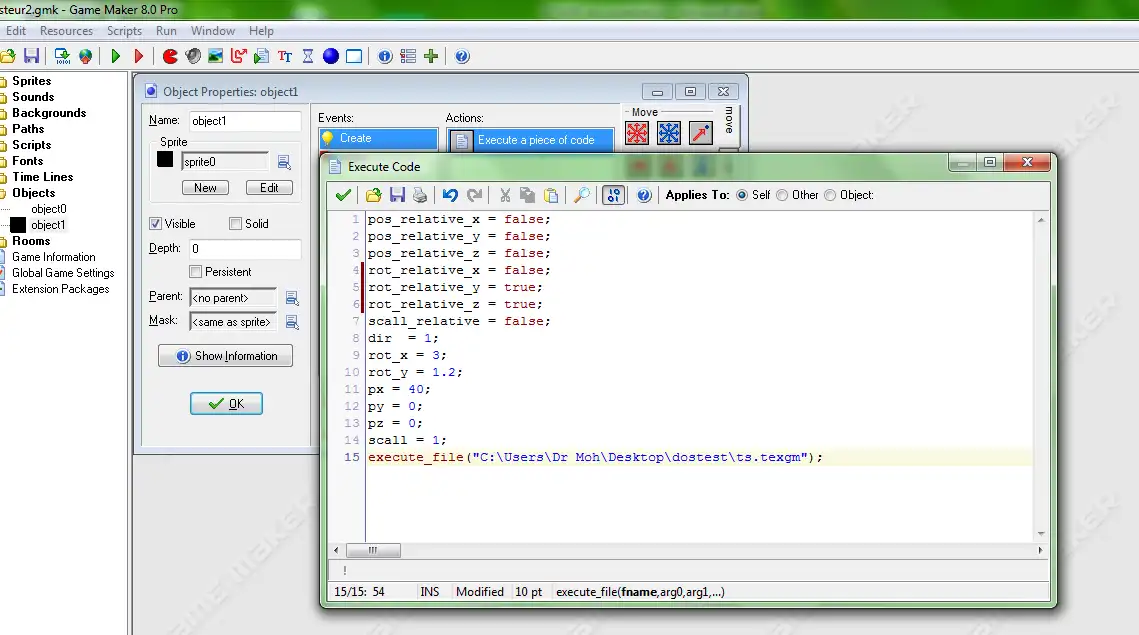Click Show Information button
The height and width of the screenshot is (635, 1139).
225,356
